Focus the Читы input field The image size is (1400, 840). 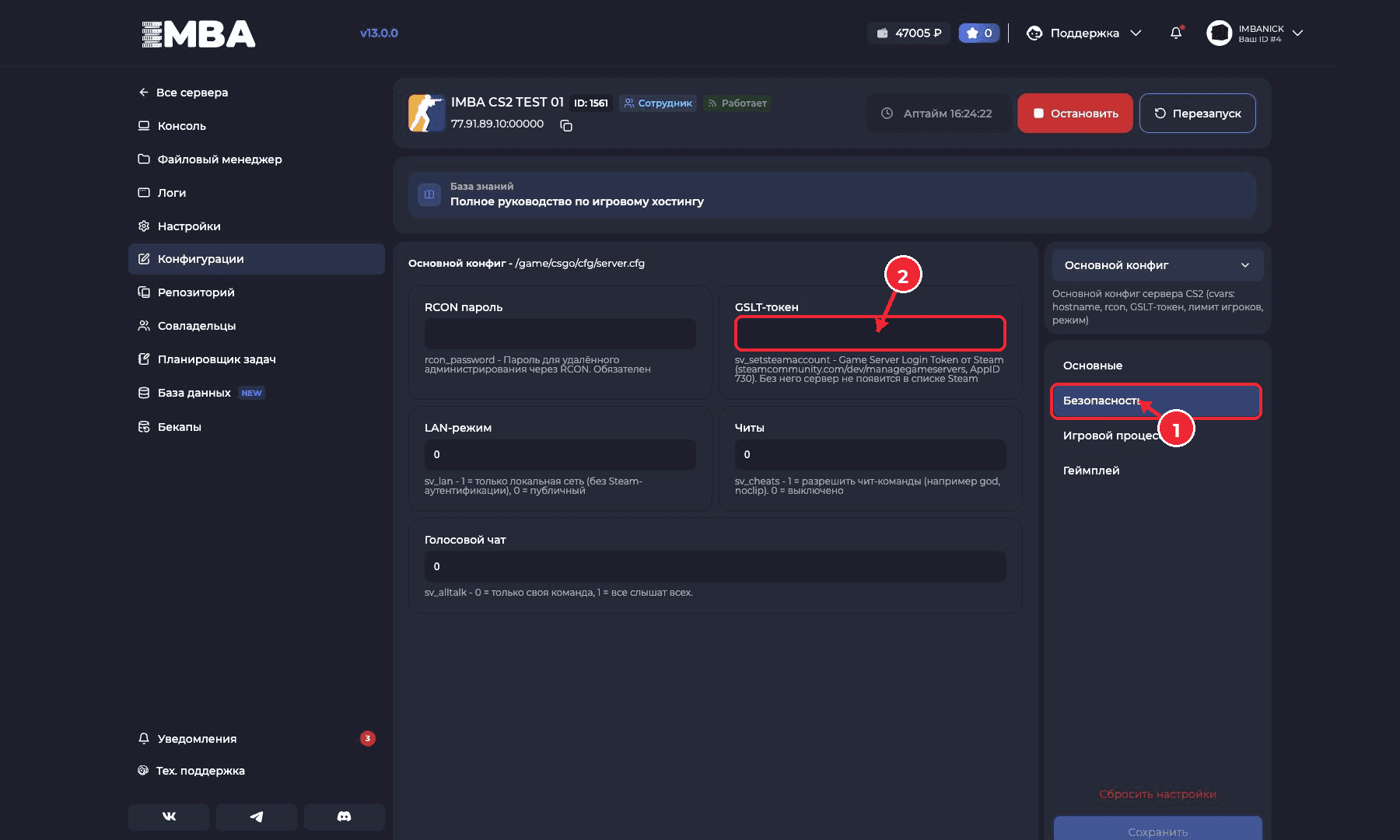870,454
